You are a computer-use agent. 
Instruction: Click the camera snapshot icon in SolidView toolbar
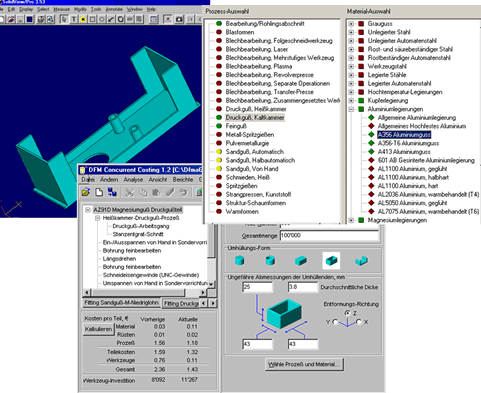180,19
